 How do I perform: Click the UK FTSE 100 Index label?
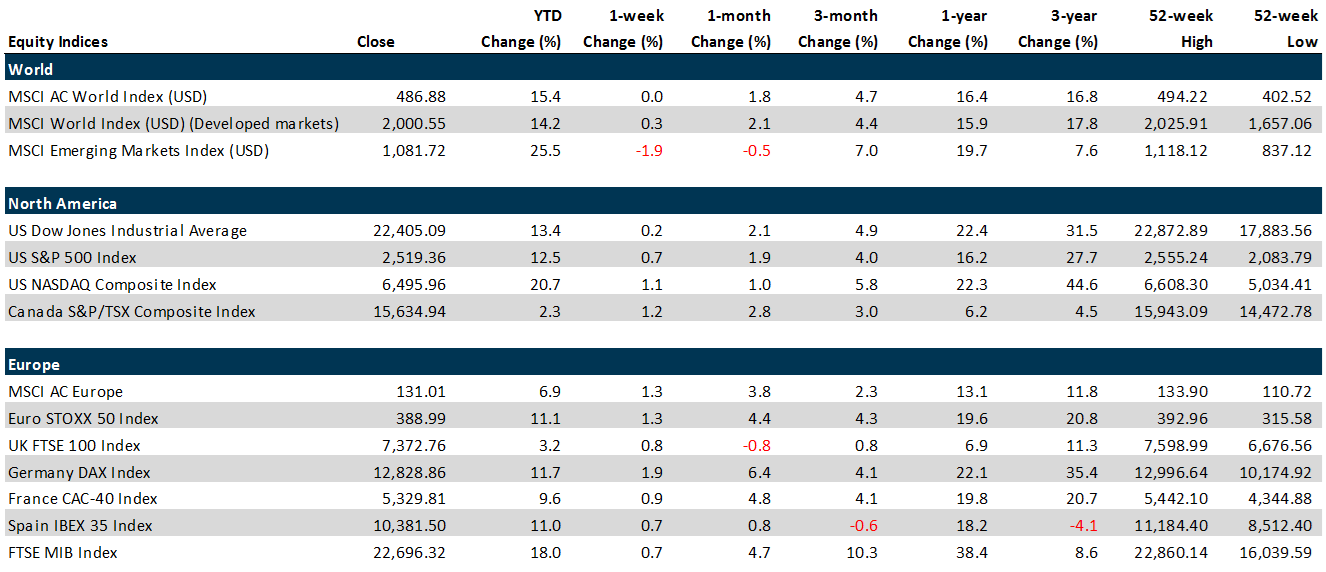click(74, 445)
